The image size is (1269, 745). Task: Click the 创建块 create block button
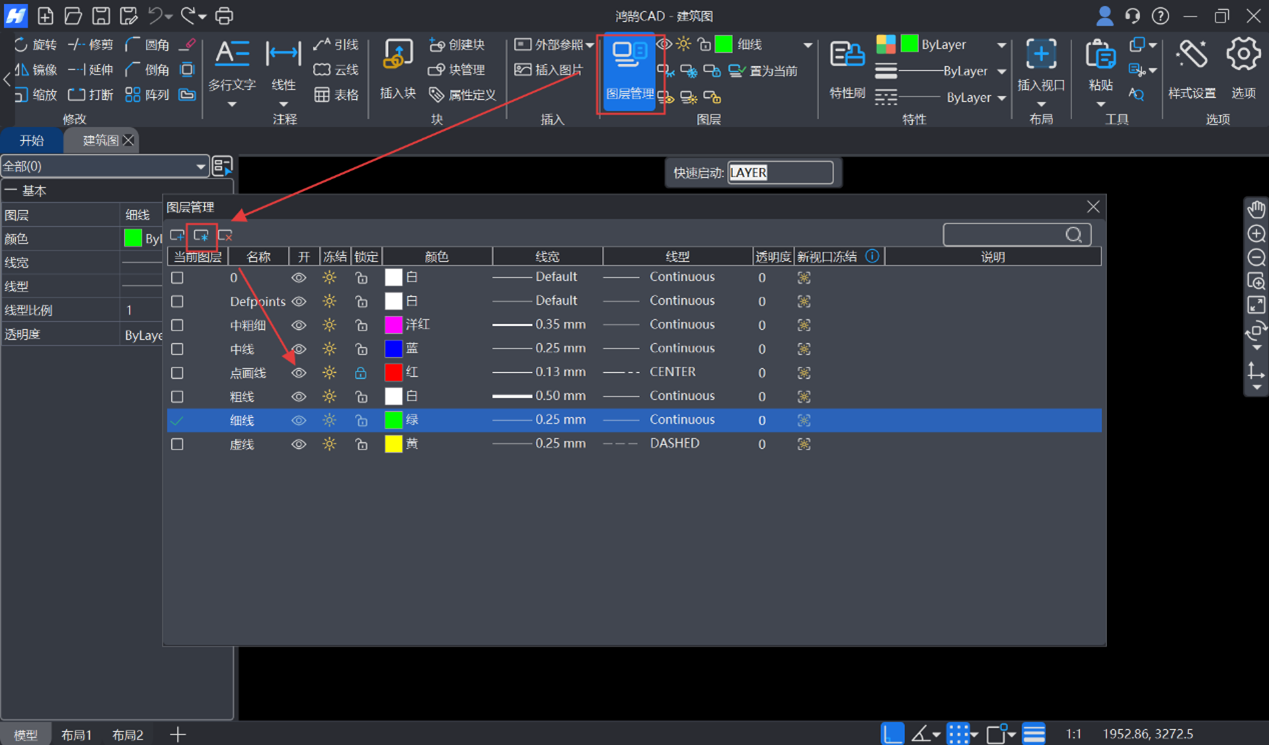[x=457, y=45]
